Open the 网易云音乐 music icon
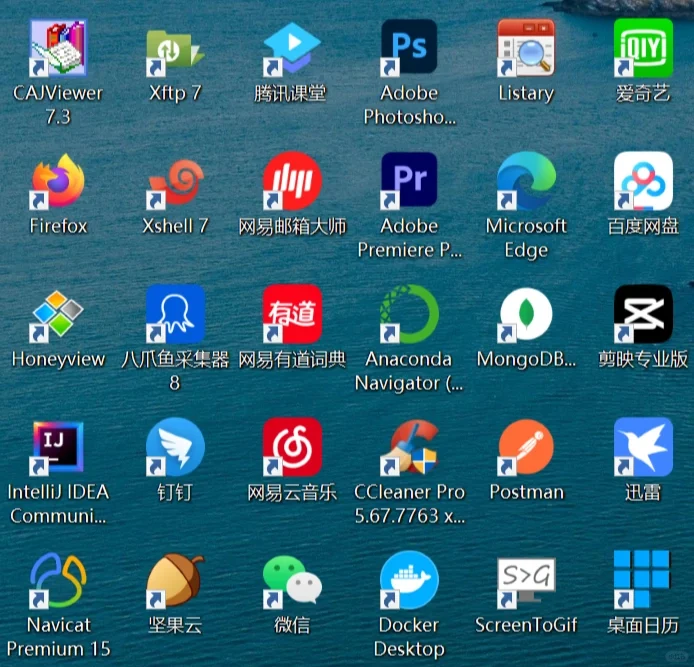Viewport: 694px width, 667px height. 292,447
